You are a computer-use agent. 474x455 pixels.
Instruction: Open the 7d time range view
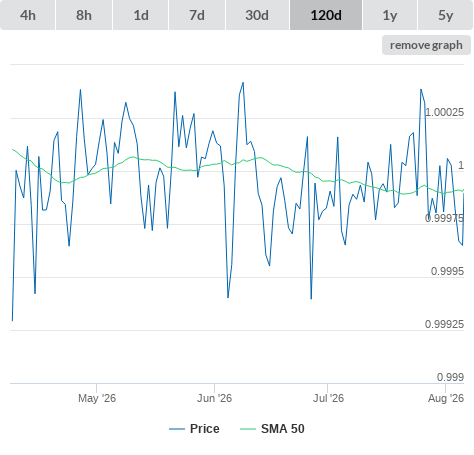pos(197,15)
